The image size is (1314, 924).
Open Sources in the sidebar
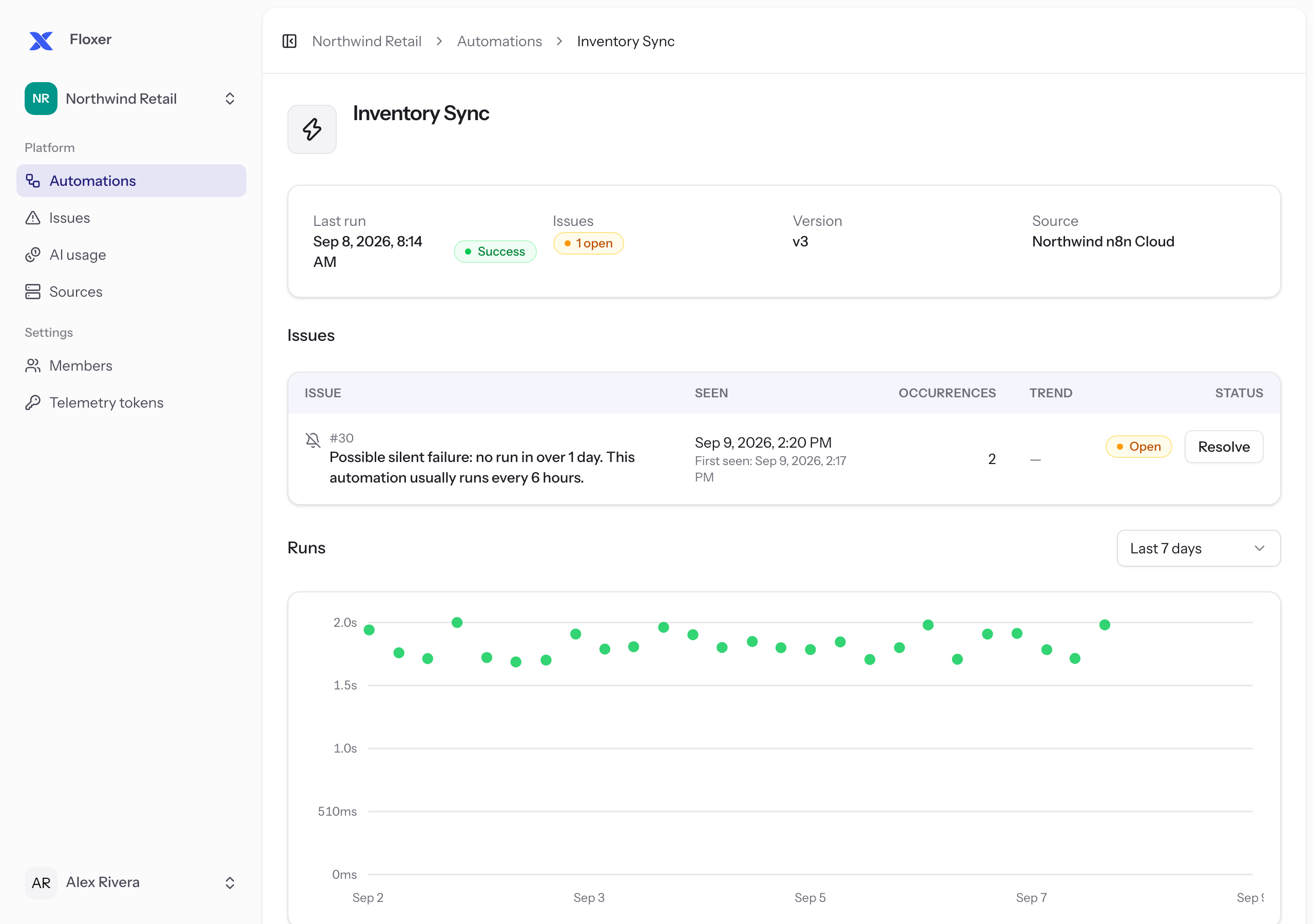[131, 292]
